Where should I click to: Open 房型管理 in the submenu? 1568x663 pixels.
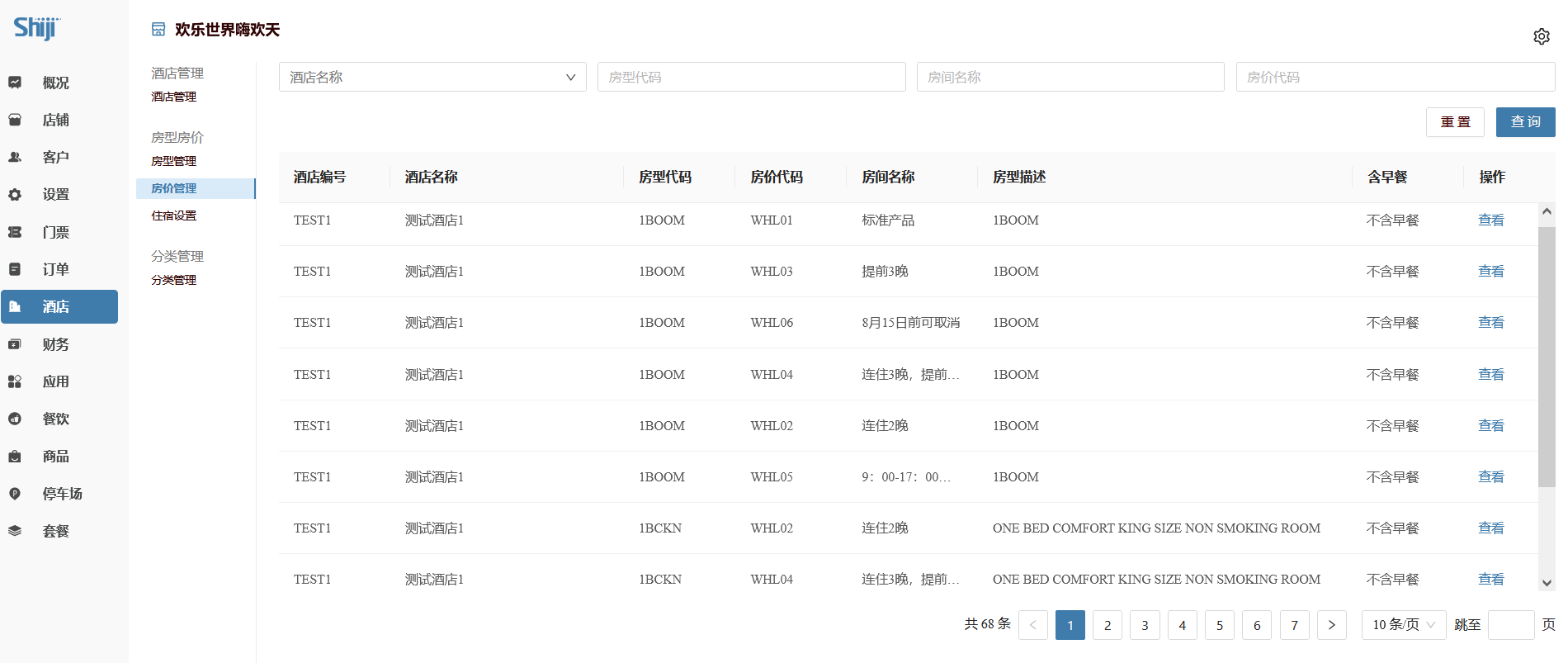pyautogui.click(x=174, y=161)
